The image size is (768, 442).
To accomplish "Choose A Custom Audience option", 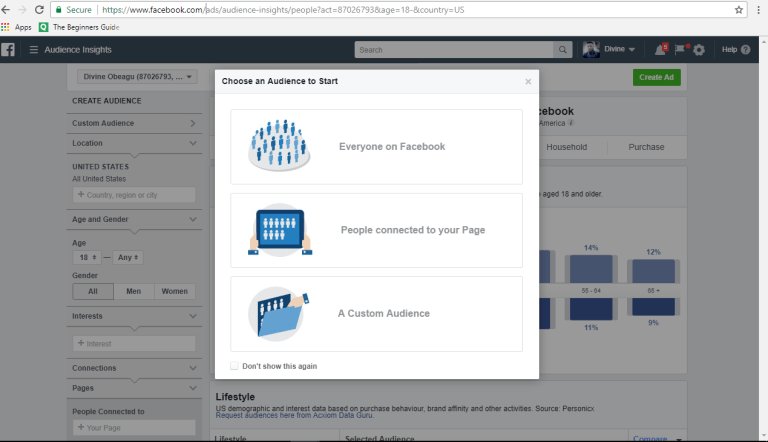I will (376, 314).
